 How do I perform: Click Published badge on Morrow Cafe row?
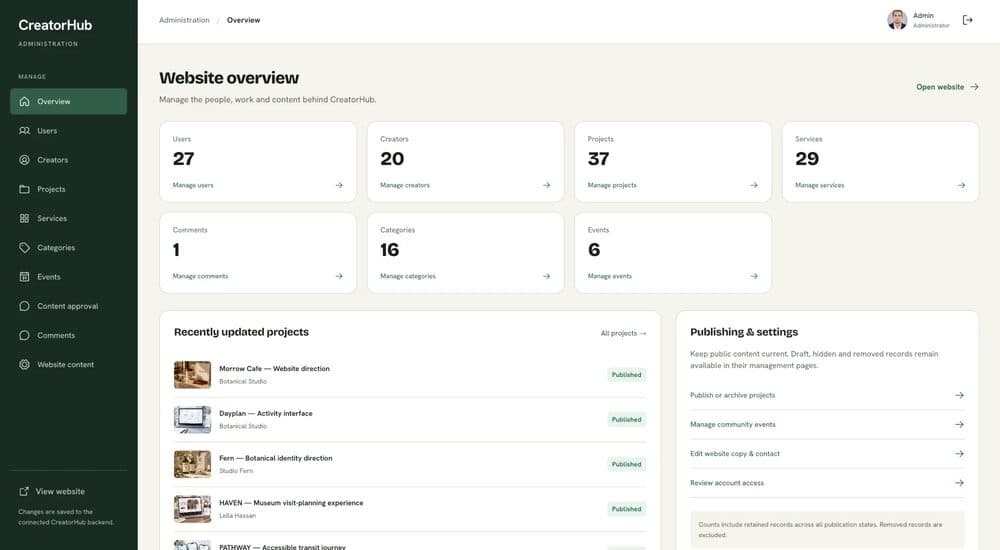pyautogui.click(x=626, y=375)
